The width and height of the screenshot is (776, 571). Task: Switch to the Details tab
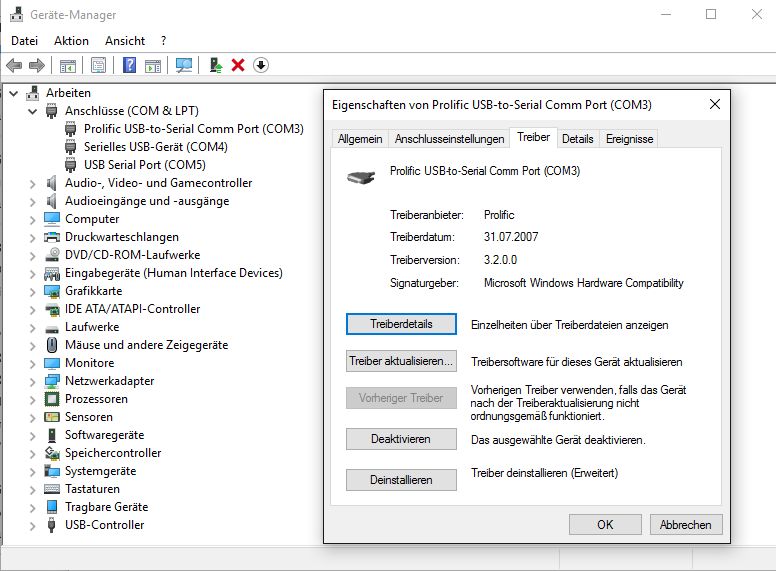pos(578,139)
